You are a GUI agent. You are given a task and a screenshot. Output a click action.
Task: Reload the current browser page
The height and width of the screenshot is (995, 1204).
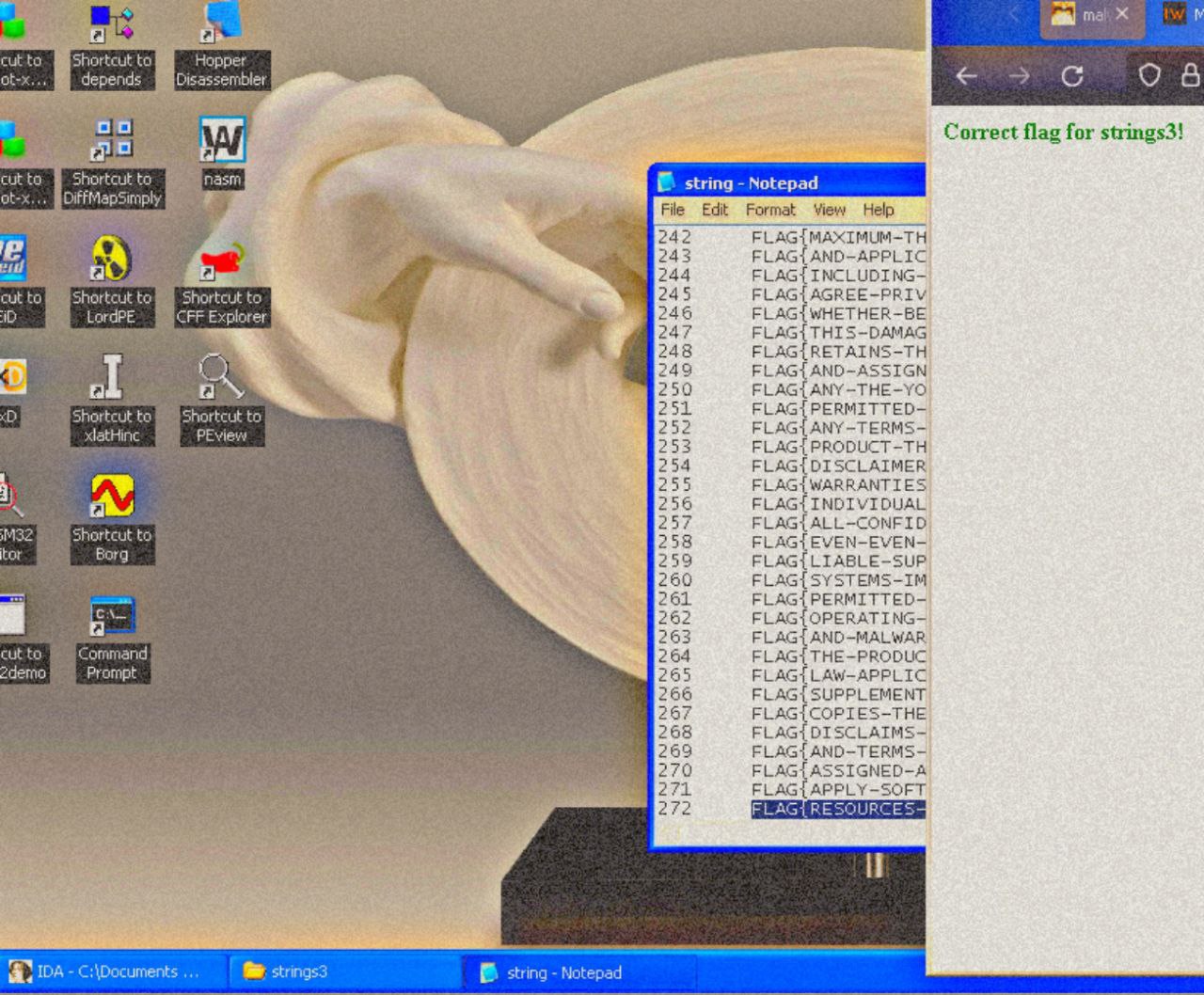(1072, 75)
